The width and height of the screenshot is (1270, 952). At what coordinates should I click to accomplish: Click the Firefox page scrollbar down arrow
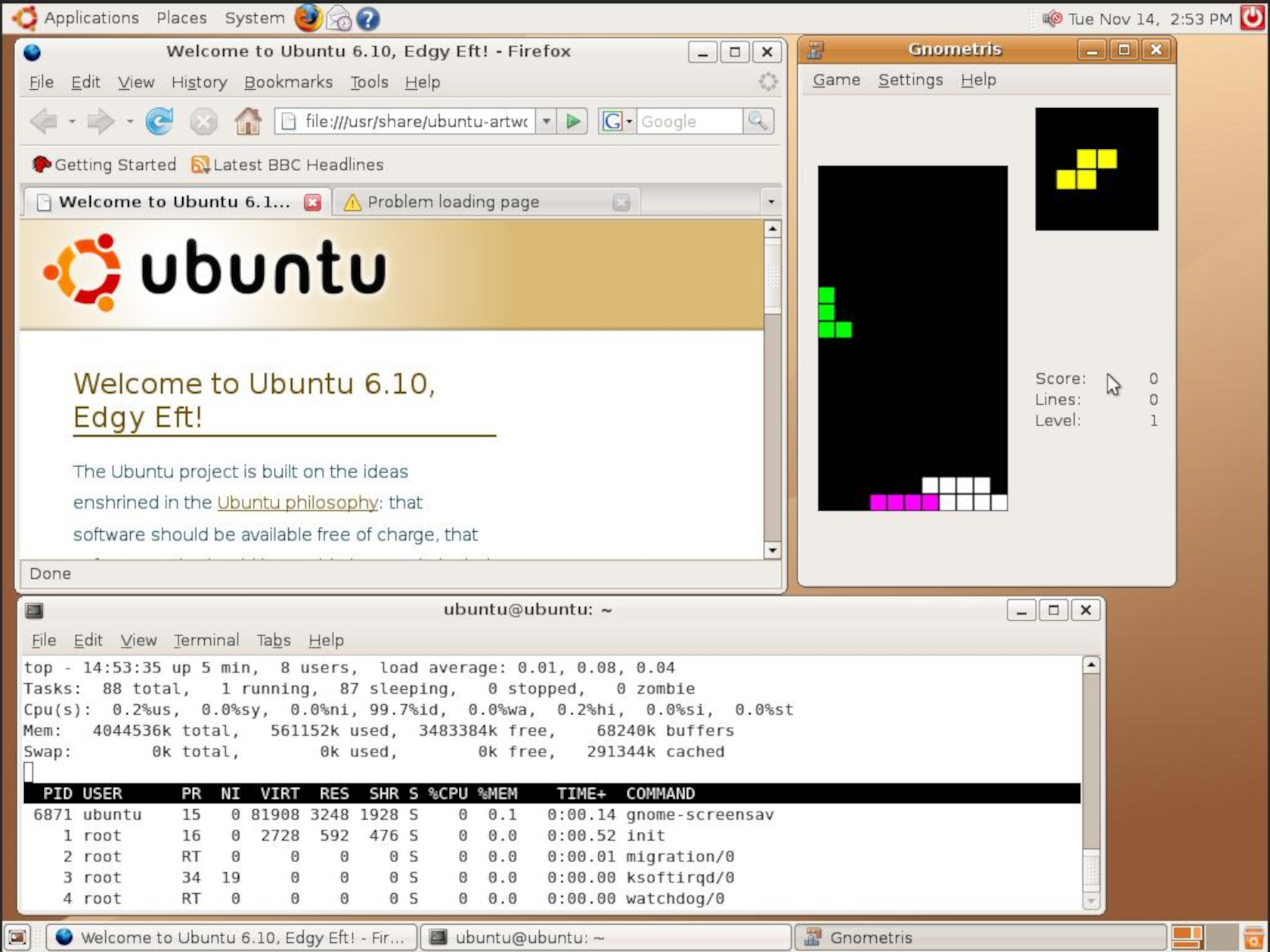point(772,550)
